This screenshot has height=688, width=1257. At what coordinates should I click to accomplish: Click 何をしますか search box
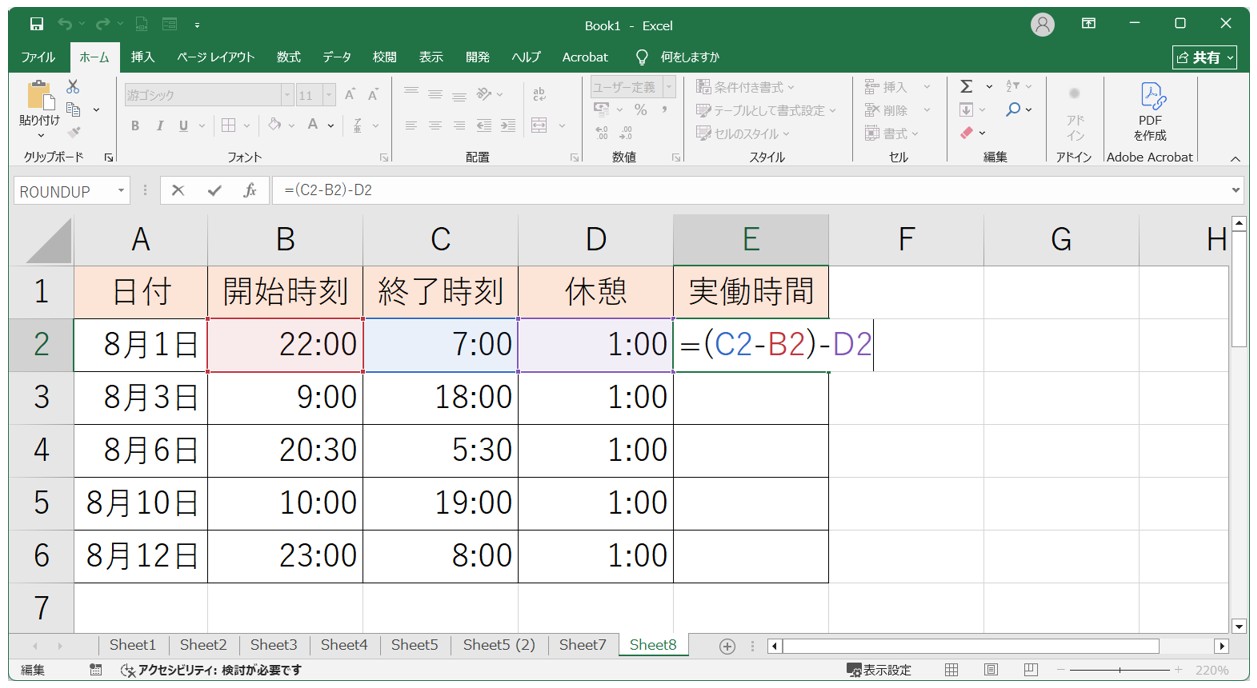[x=690, y=57]
